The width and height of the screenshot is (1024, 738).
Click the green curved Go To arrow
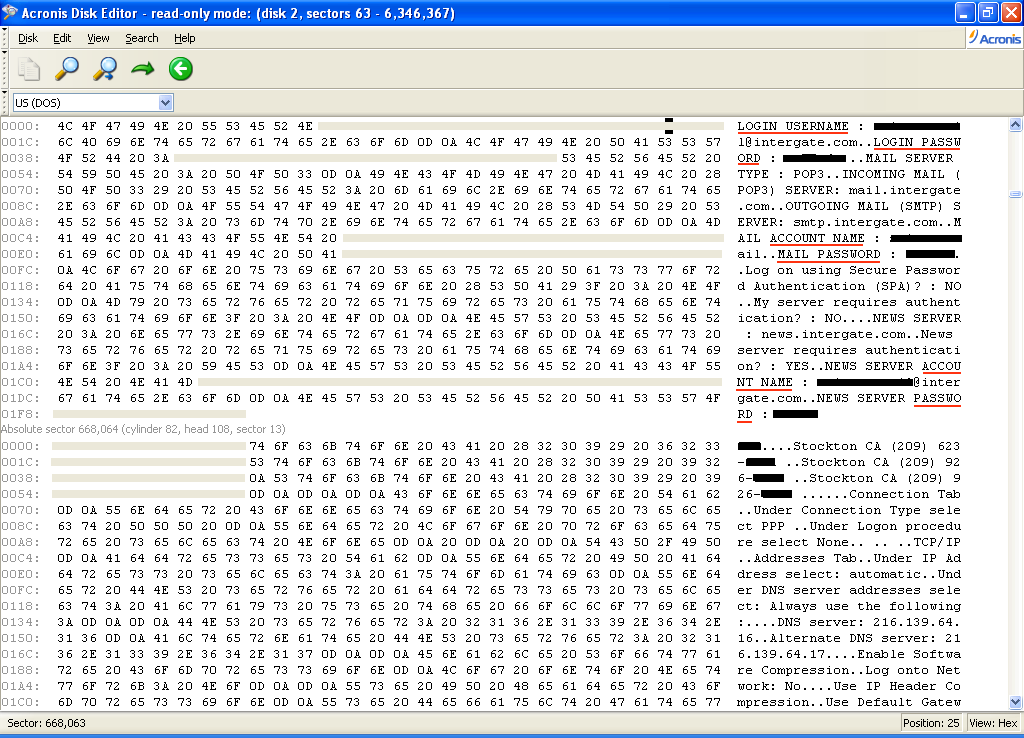point(143,69)
